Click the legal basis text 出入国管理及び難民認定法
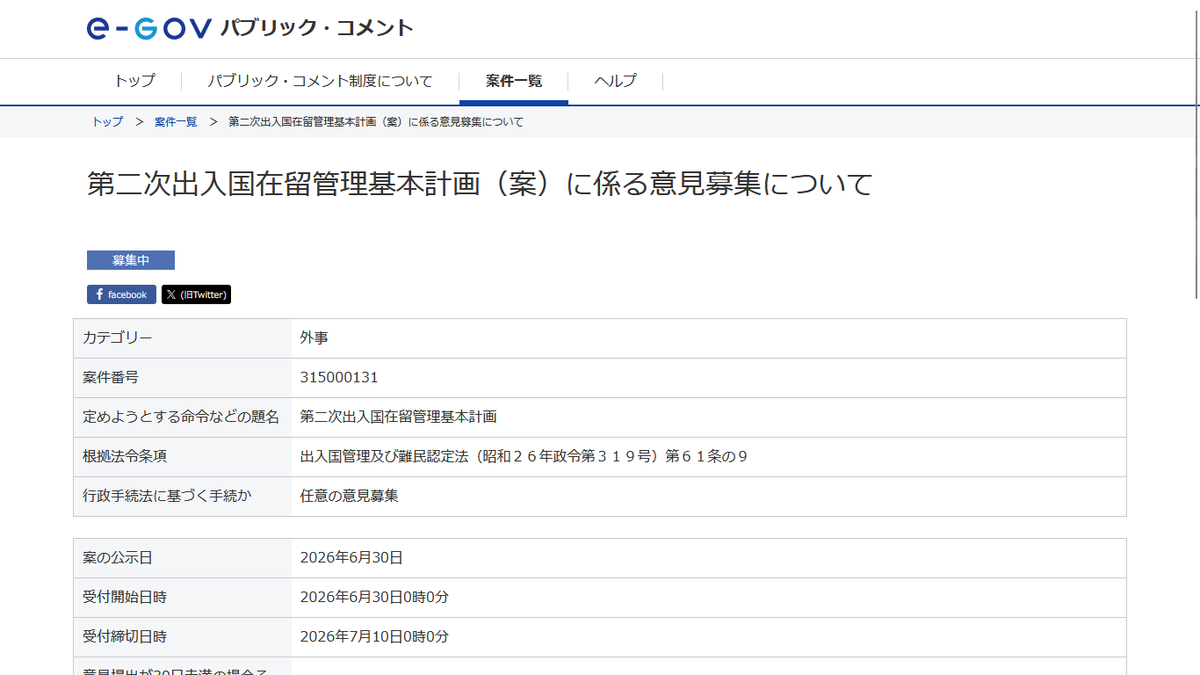Screen dimensions: 1200x675 (x=384, y=456)
